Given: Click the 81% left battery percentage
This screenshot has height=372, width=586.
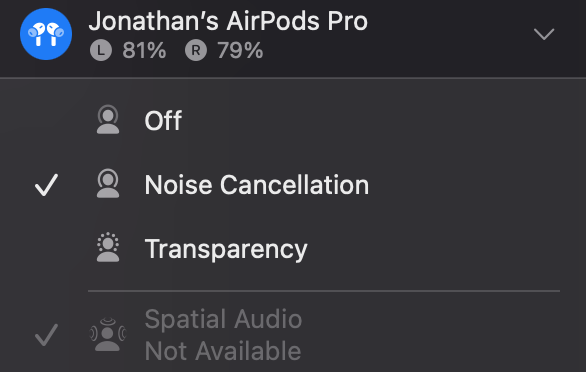Looking at the screenshot, I should 144,50.
